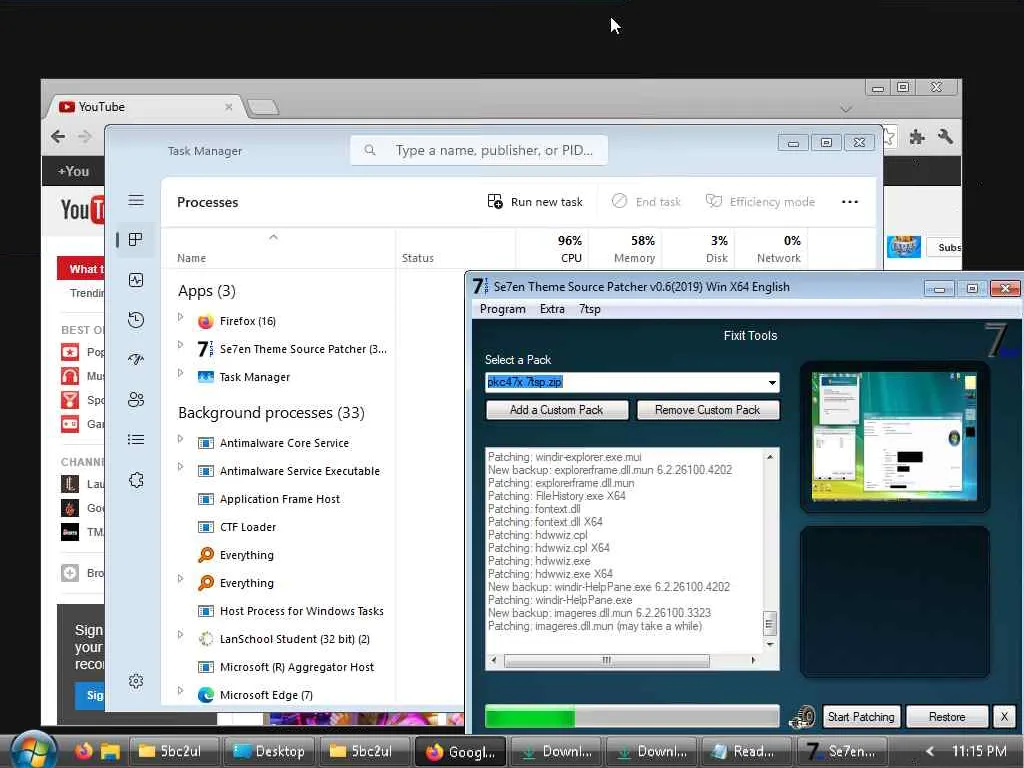Click the three-dot more options in Task Manager
The height and width of the screenshot is (768, 1024).
(850, 202)
